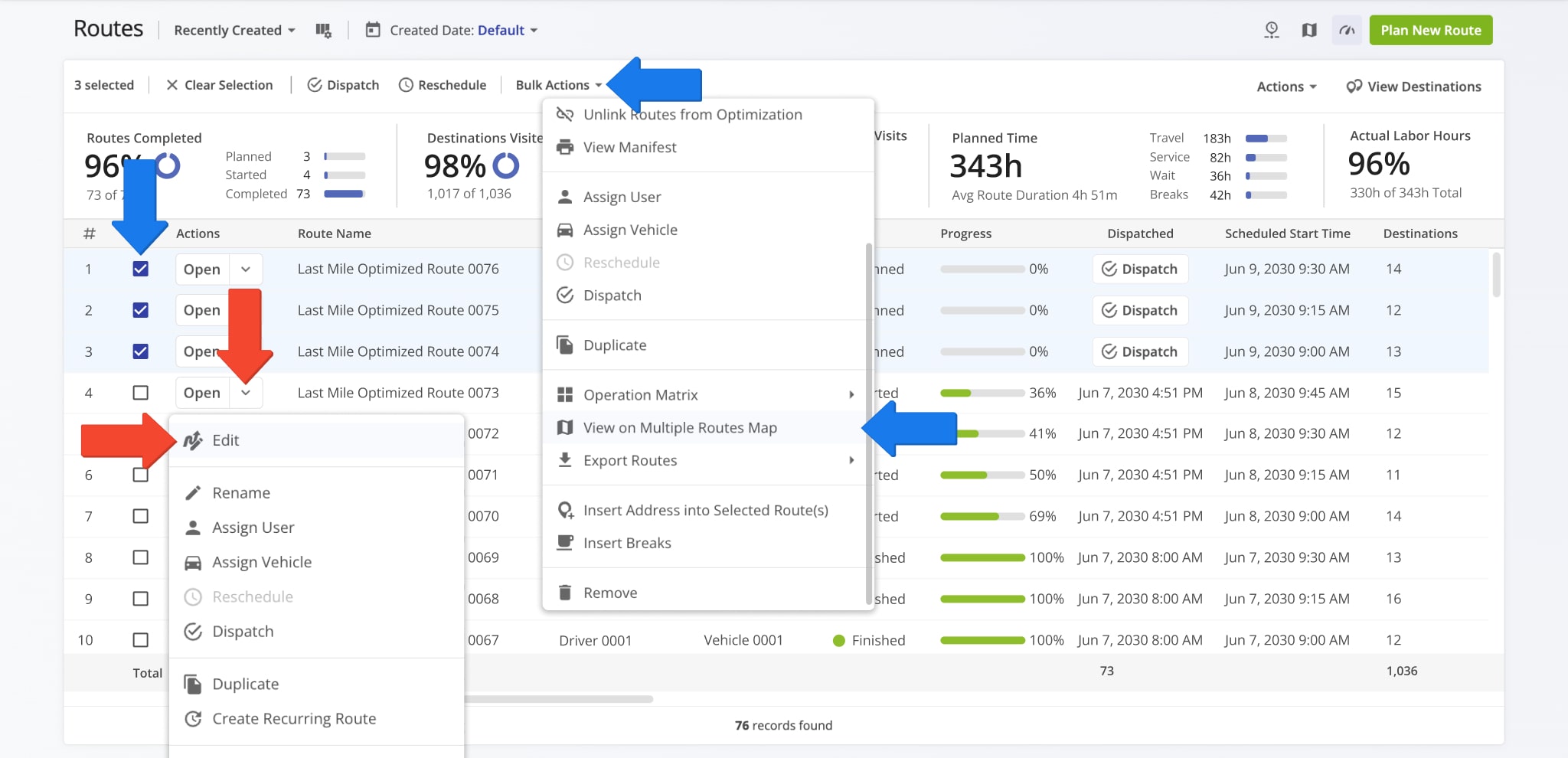Image resolution: width=1568 pixels, height=758 pixels.
Task: Uncheck the checkbox for Route 0074
Action: pos(140,351)
